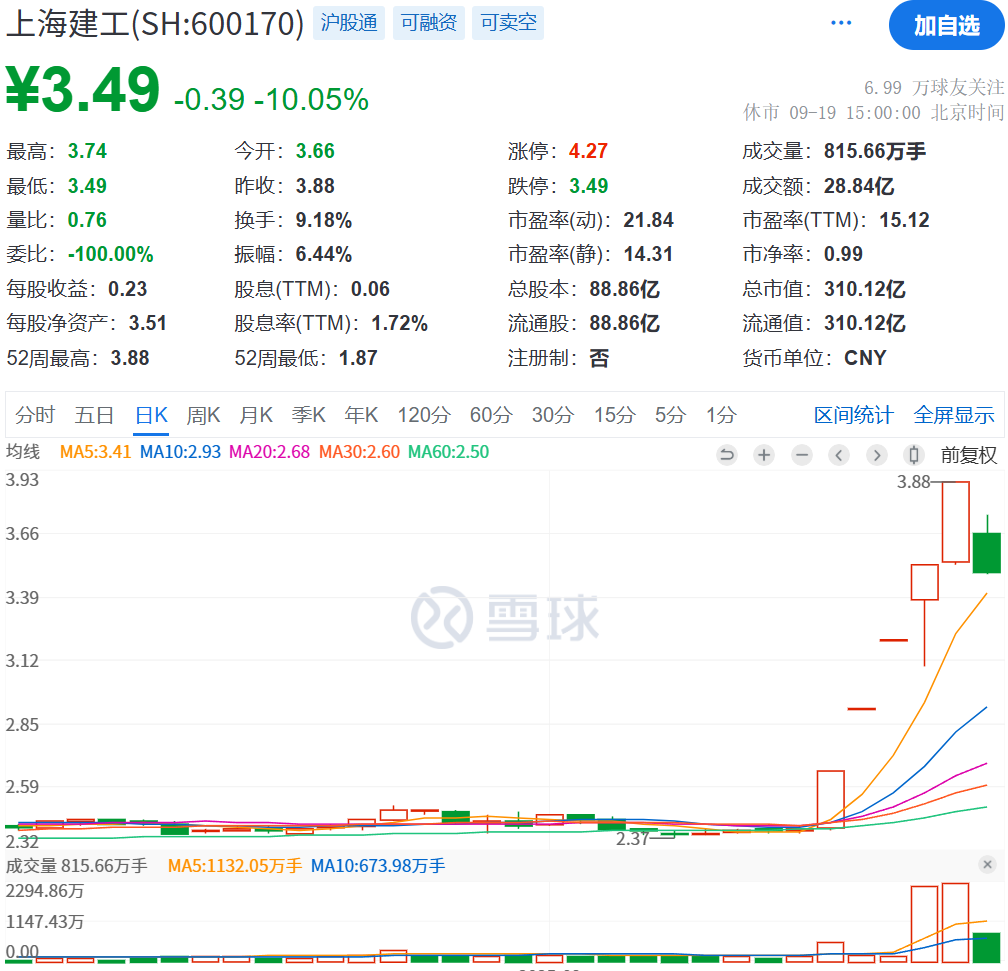Viewport: 1008px width, 971px height.
Task: Click the 均线 label
Action: (x=23, y=452)
